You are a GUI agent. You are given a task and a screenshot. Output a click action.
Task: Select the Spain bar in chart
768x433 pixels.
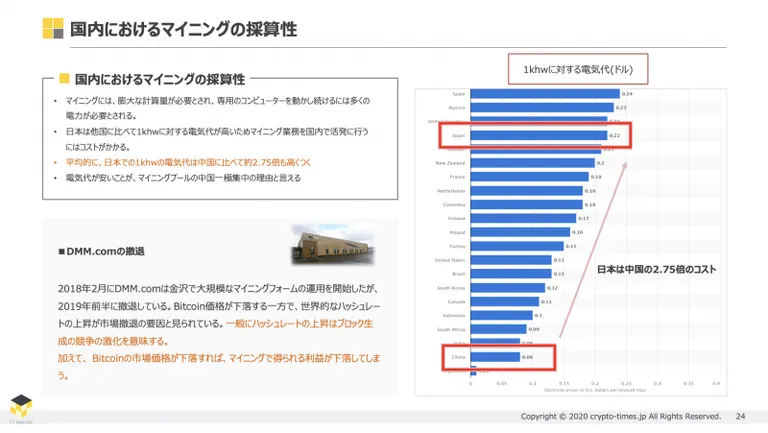[x=545, y=94]
